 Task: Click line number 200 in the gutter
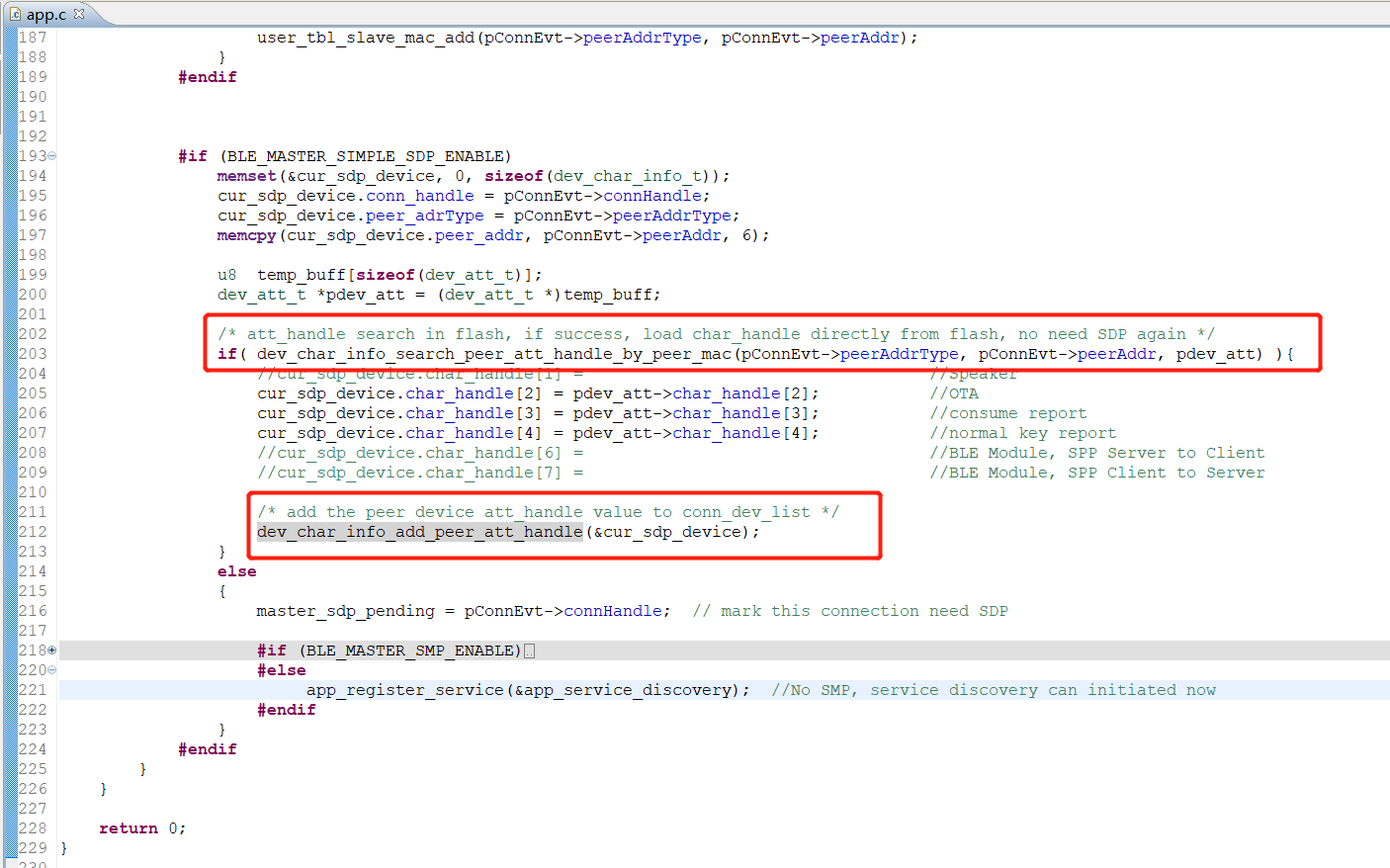[x=32, y=294]
